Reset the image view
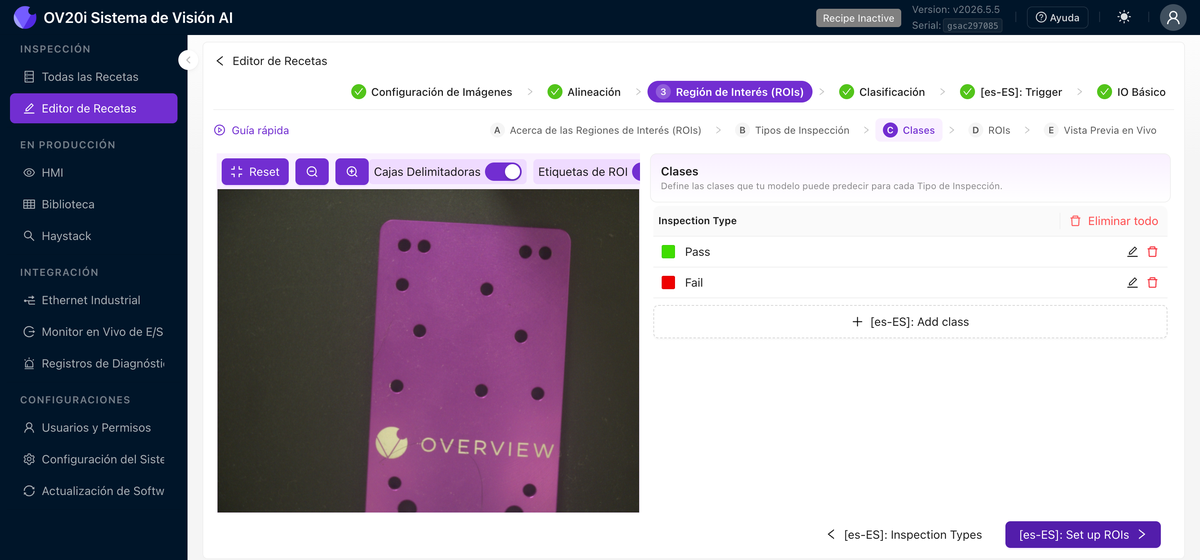The image size is (1200, 560). 255,172
